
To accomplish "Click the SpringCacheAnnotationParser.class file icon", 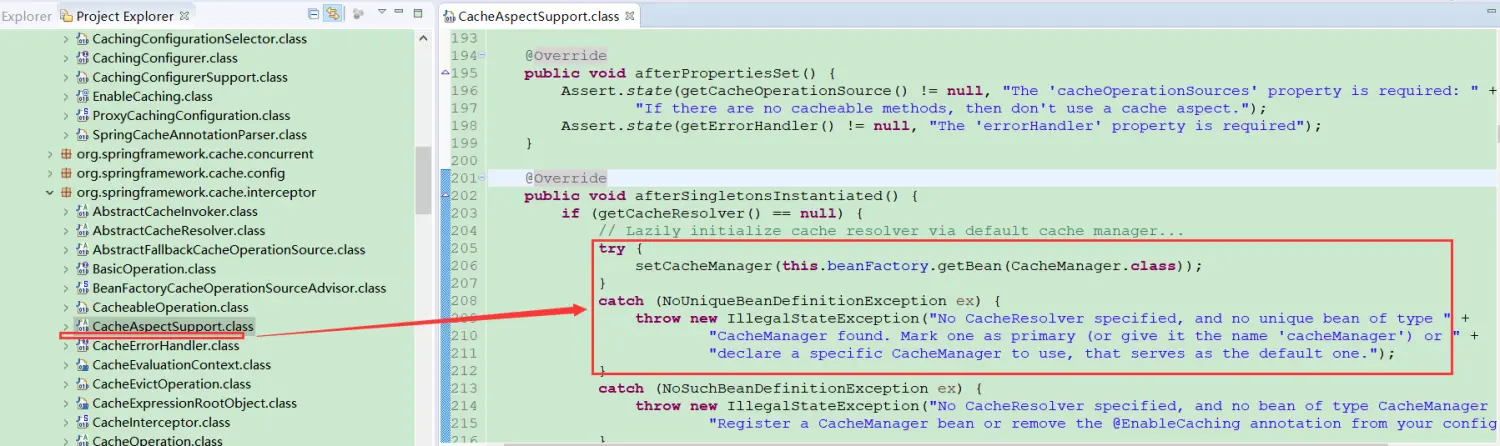I will [82, 135].
